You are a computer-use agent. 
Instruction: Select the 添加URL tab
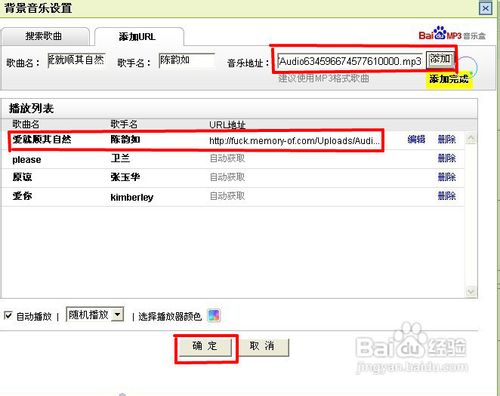(138, 37)
